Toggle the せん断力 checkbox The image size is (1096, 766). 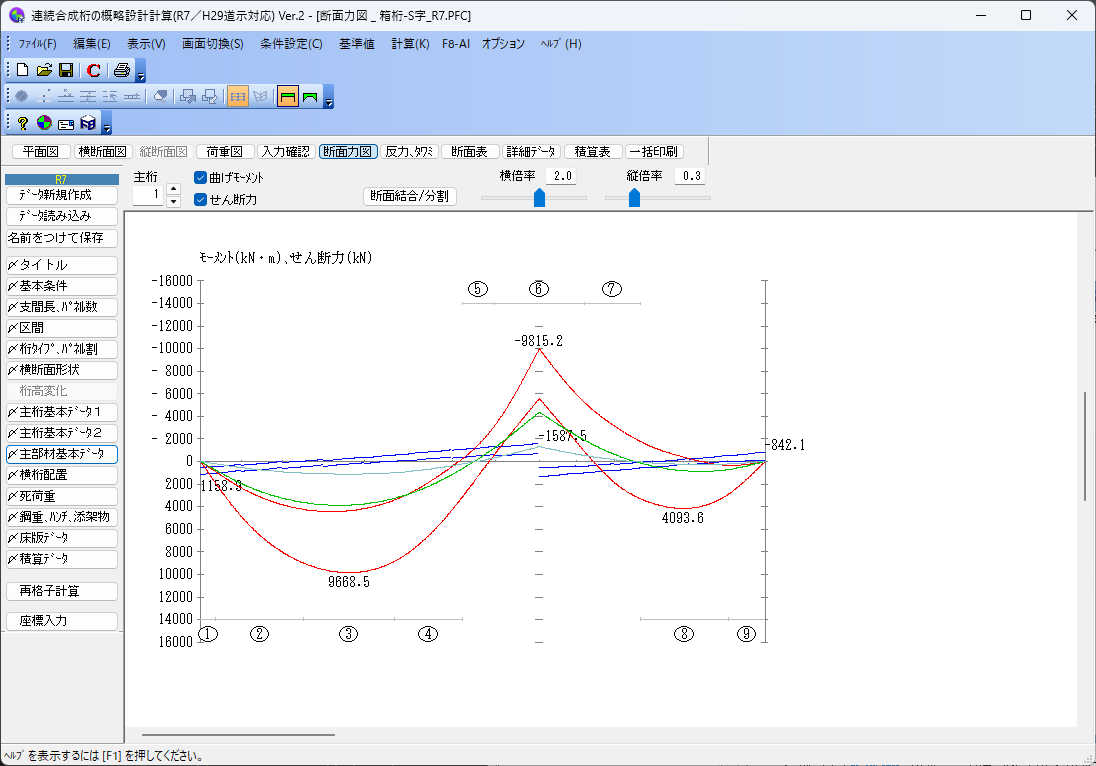click(x=201, y=199)
